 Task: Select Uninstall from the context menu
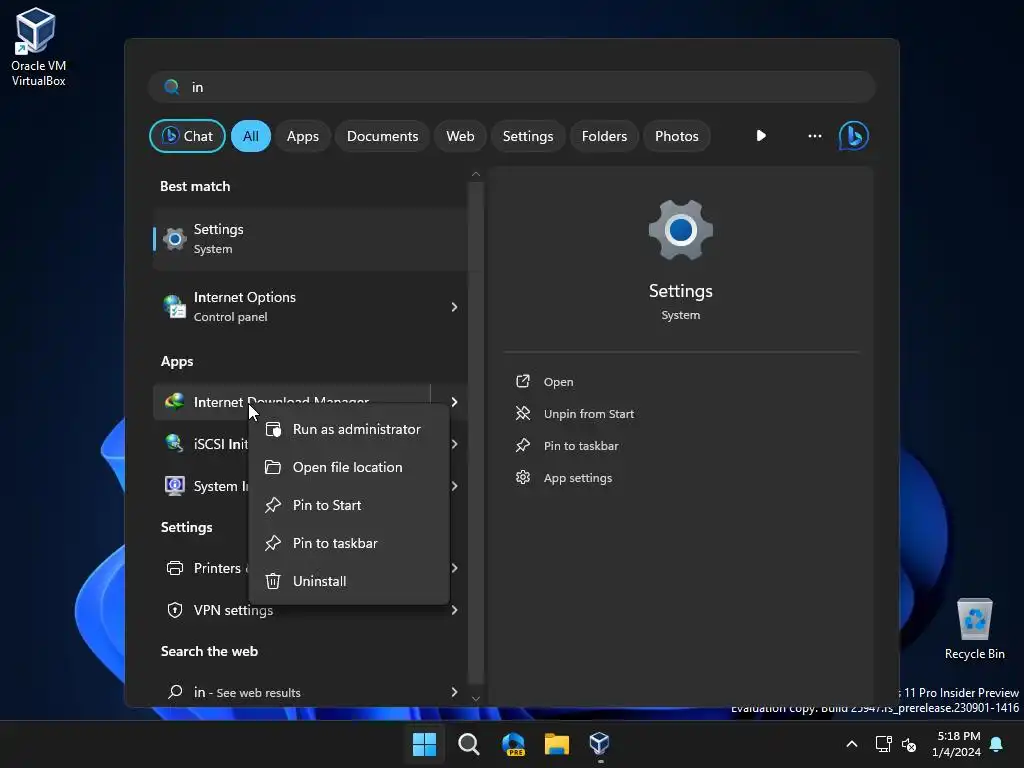coord(349,581)
